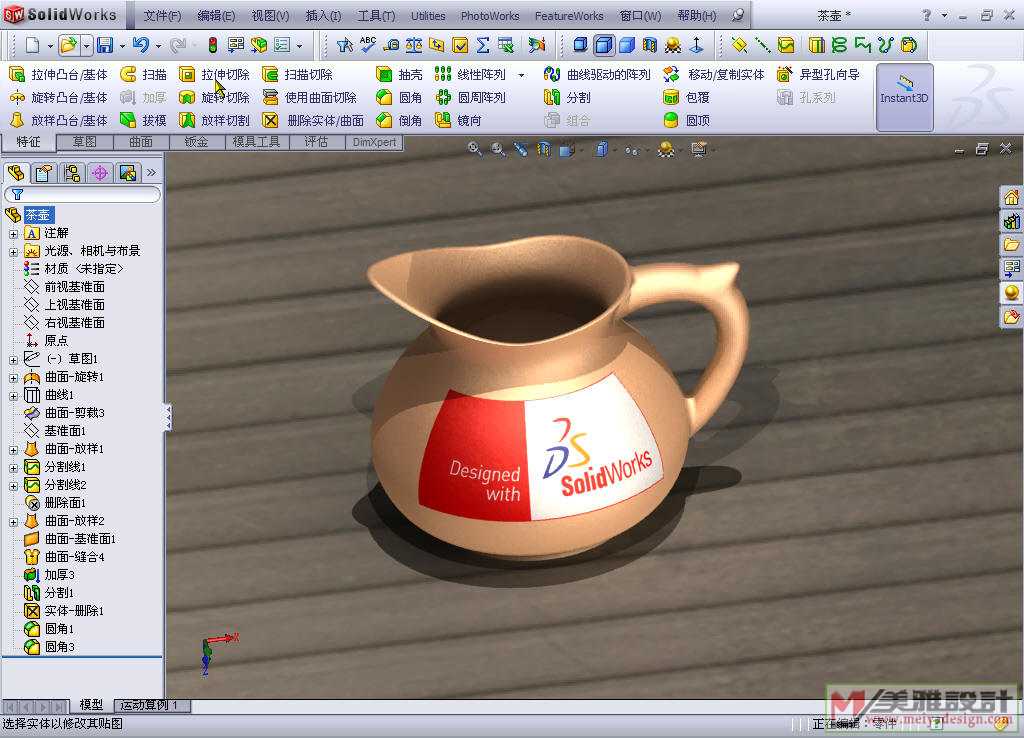
Task: Save the part with the floppy disk icon
Action: click(x=104, y=44)
